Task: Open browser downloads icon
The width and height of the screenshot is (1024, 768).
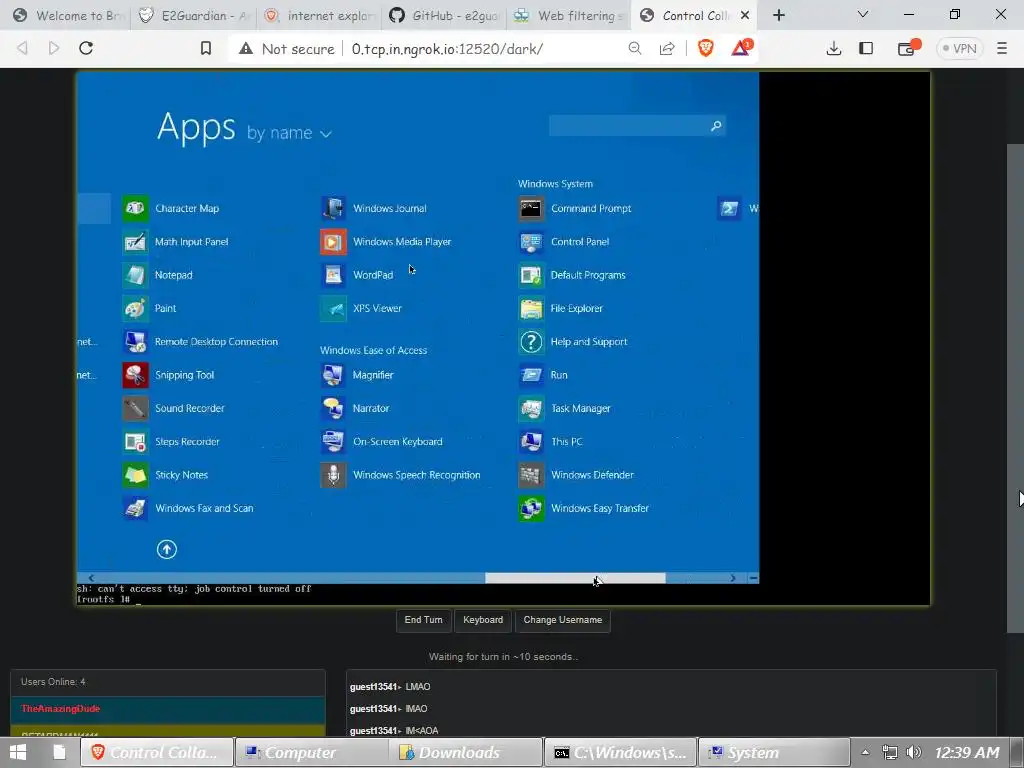Action: coord(833,48)
